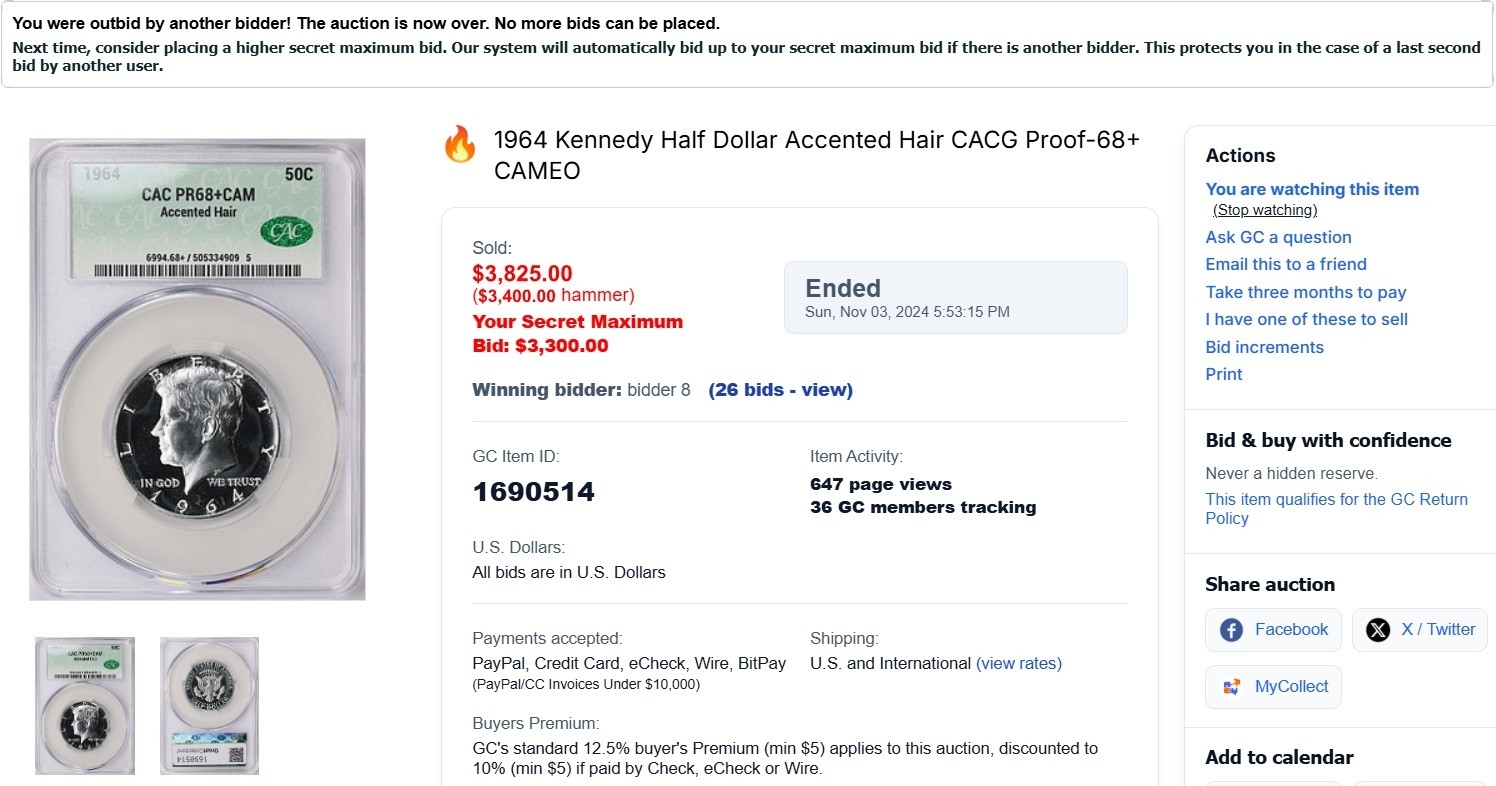Click Email this to a friend

[1286, 264]
